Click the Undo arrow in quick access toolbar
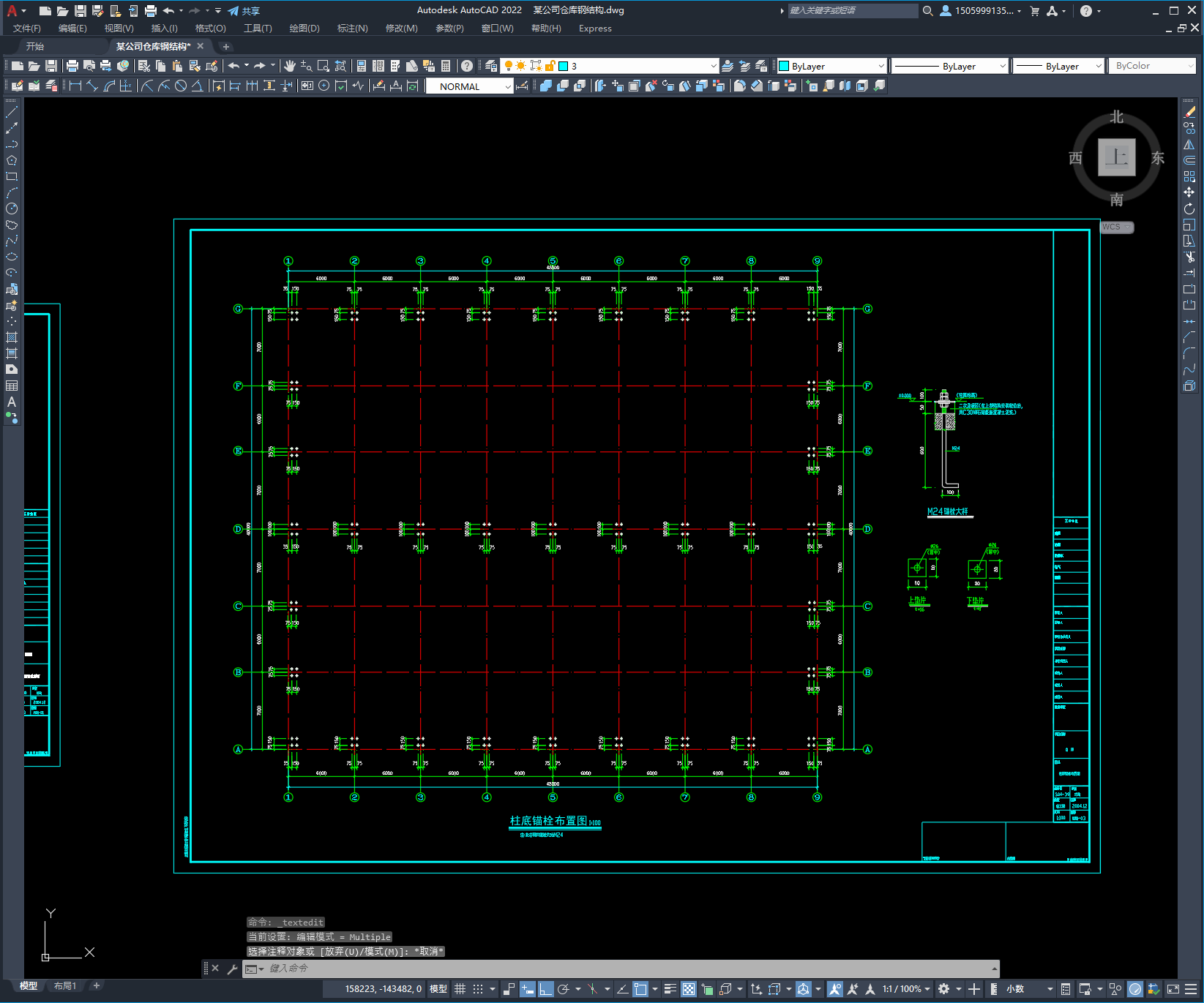Screen dimensions: 1204x1003 [168, 11]
